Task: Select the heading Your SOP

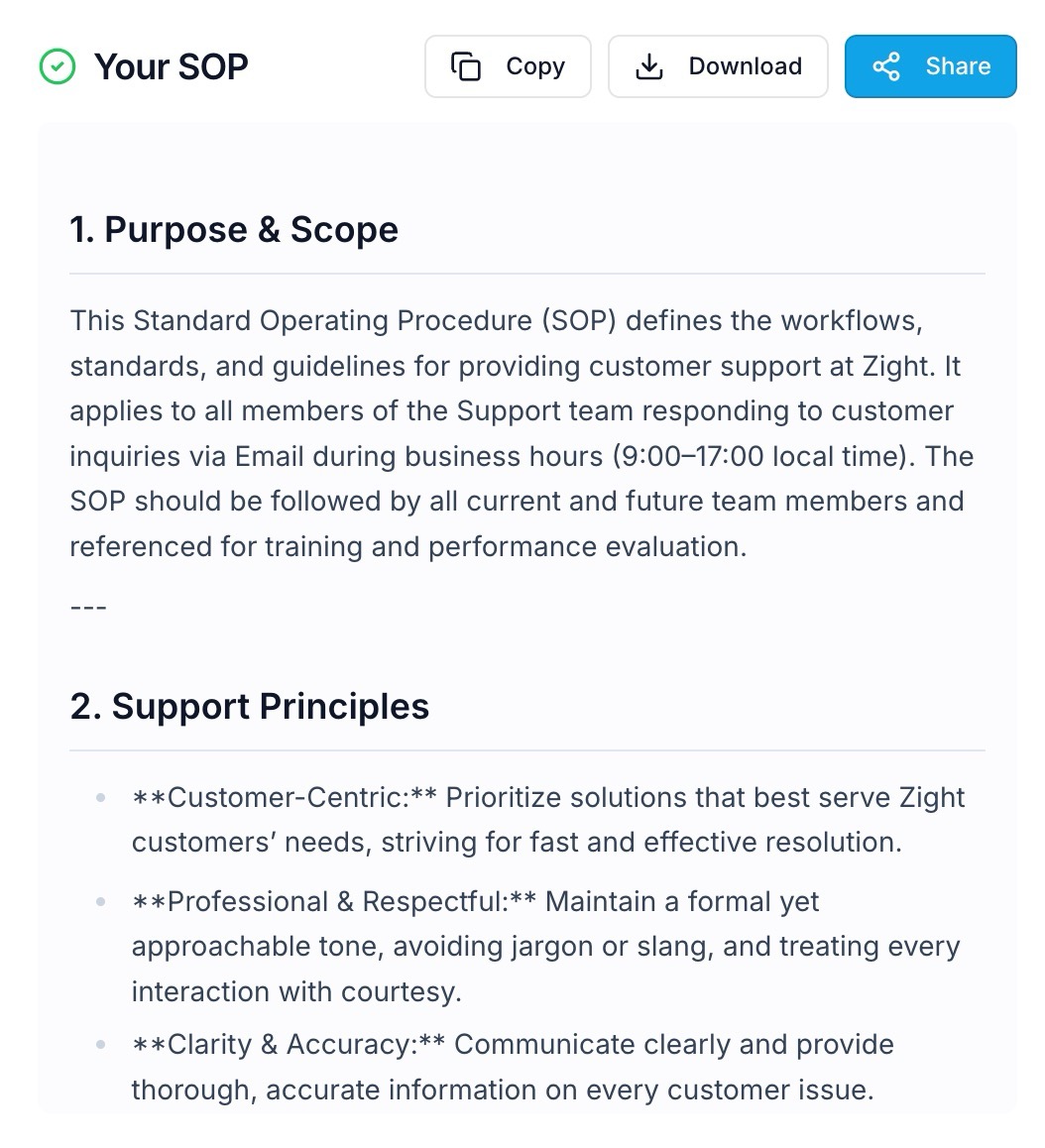Action: [171, 65]
